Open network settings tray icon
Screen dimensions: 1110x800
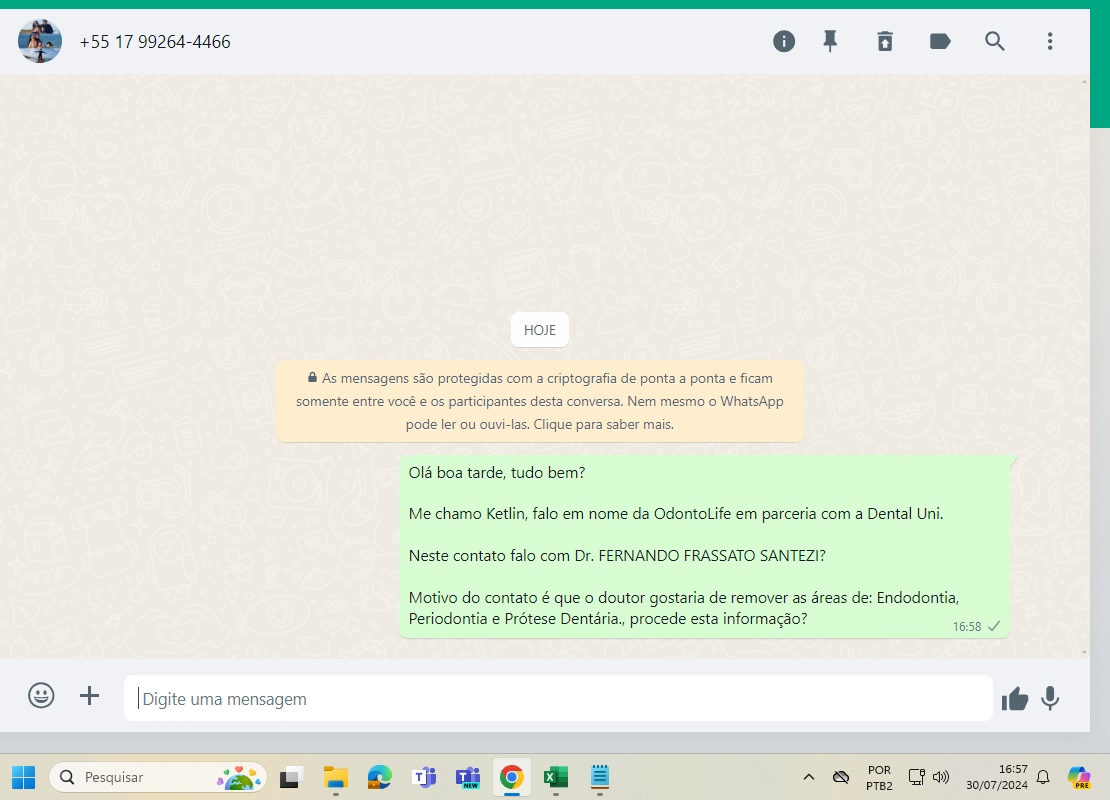coord(917,777)
